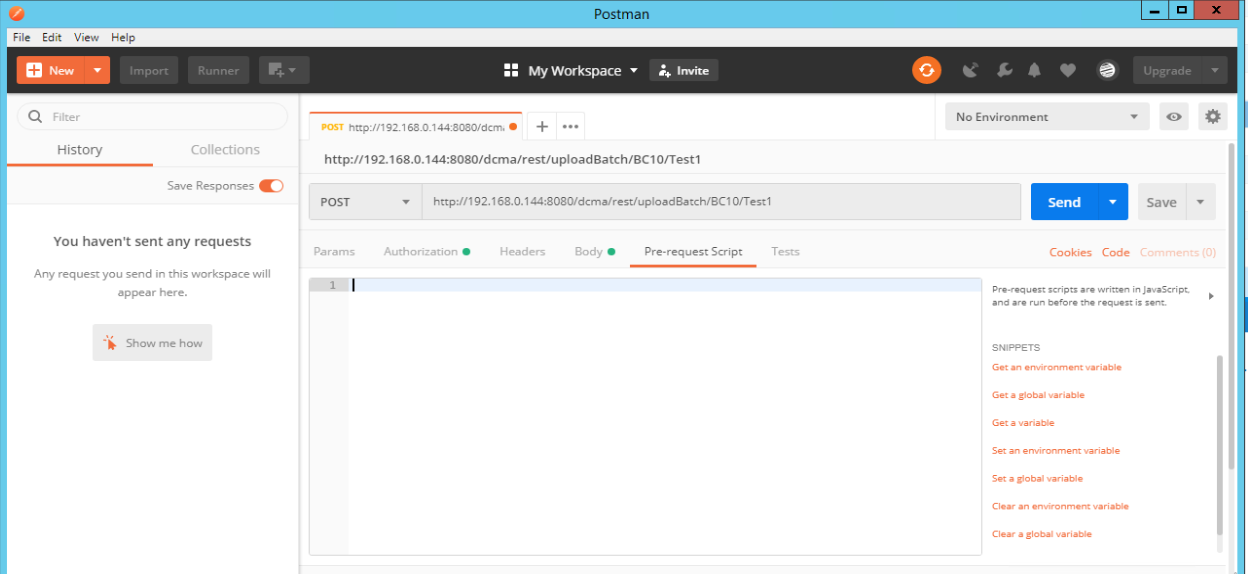Click the workspace grid icon
The image size is (1248, 574).
pos(511,70)
